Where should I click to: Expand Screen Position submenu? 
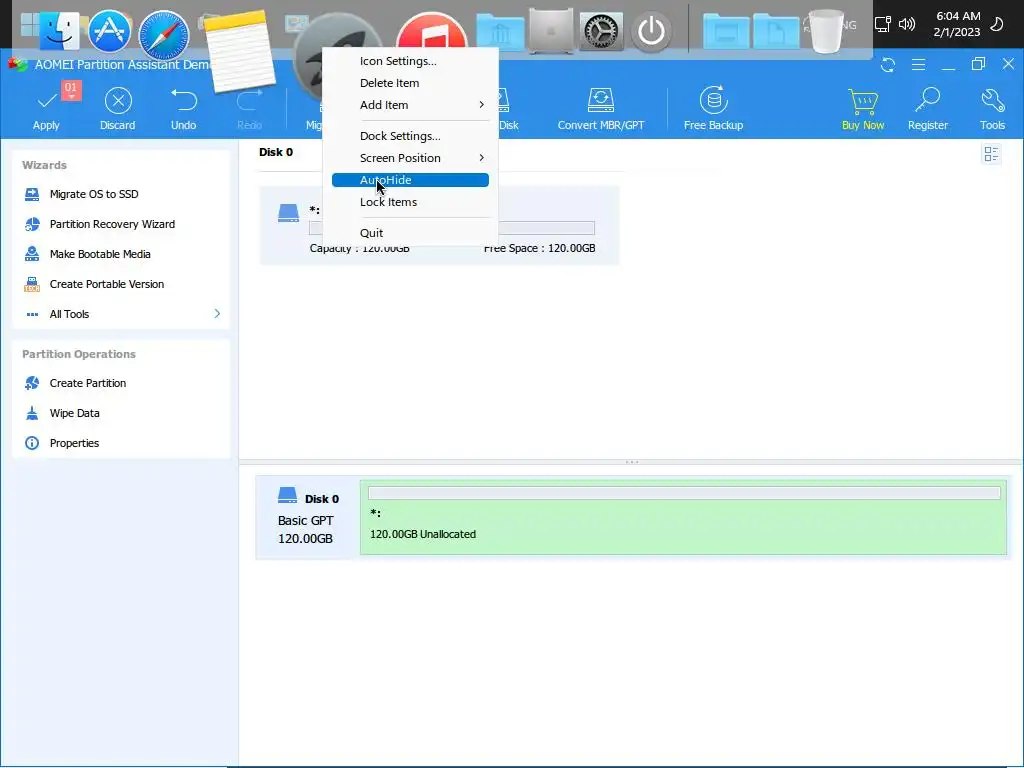(410, 158)
